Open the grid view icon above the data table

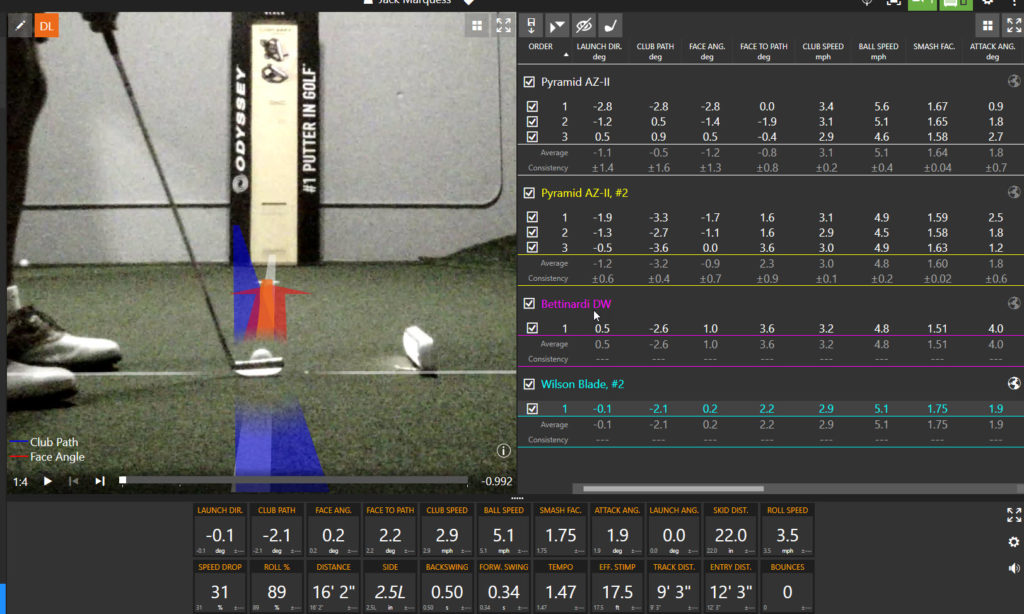(x=989, y=24)
